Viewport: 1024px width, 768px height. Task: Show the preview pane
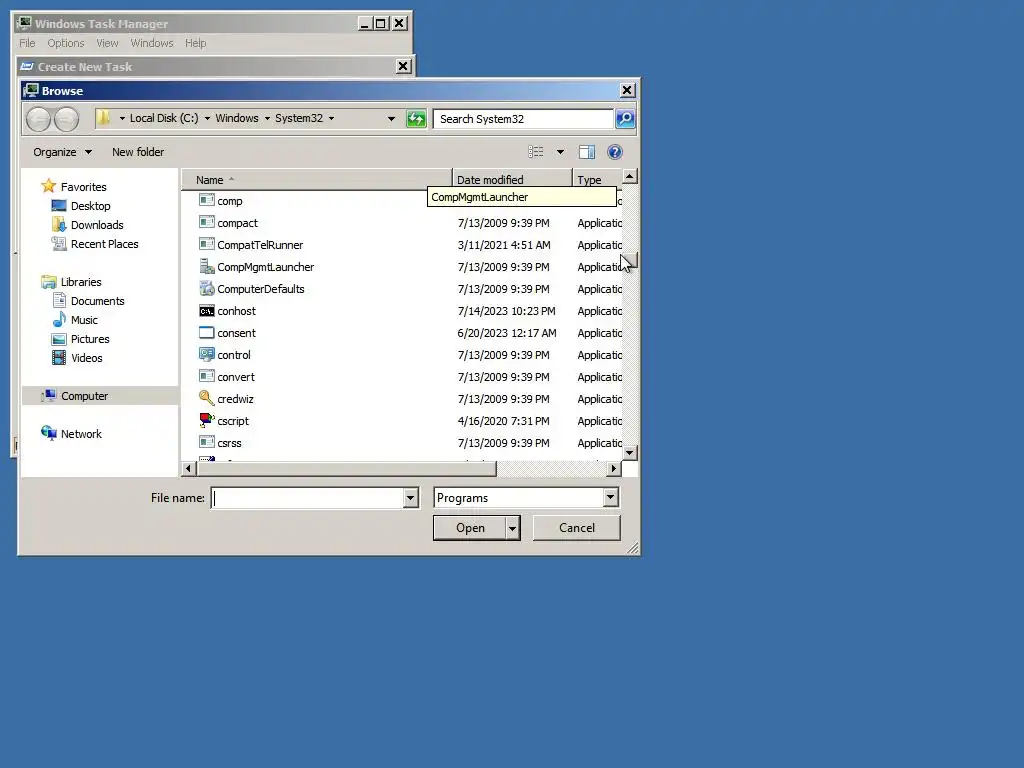pos(586,152)
